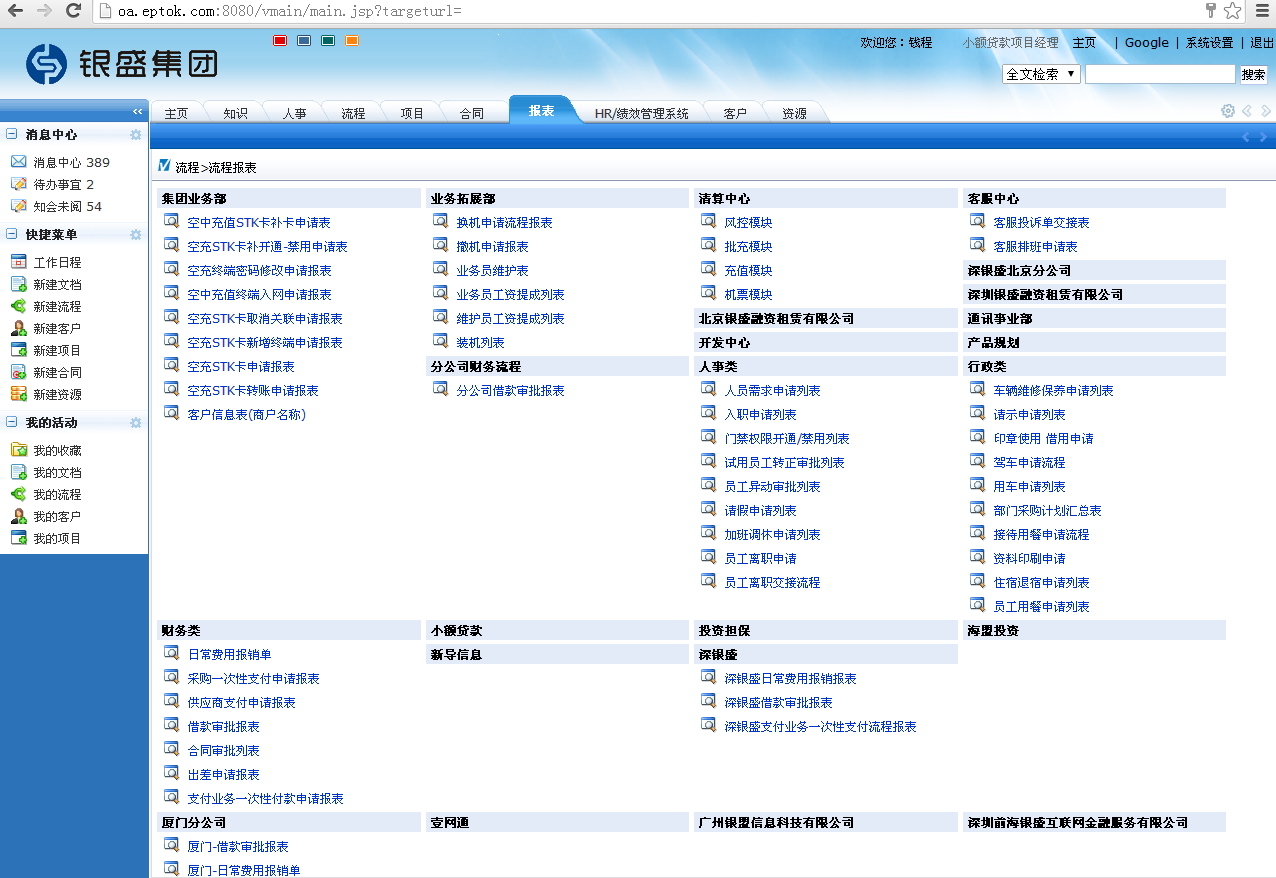This screenshot has height=878, width=1276.
Task: Select the gray-blue theme color swatch
Action: coord(304,41)
